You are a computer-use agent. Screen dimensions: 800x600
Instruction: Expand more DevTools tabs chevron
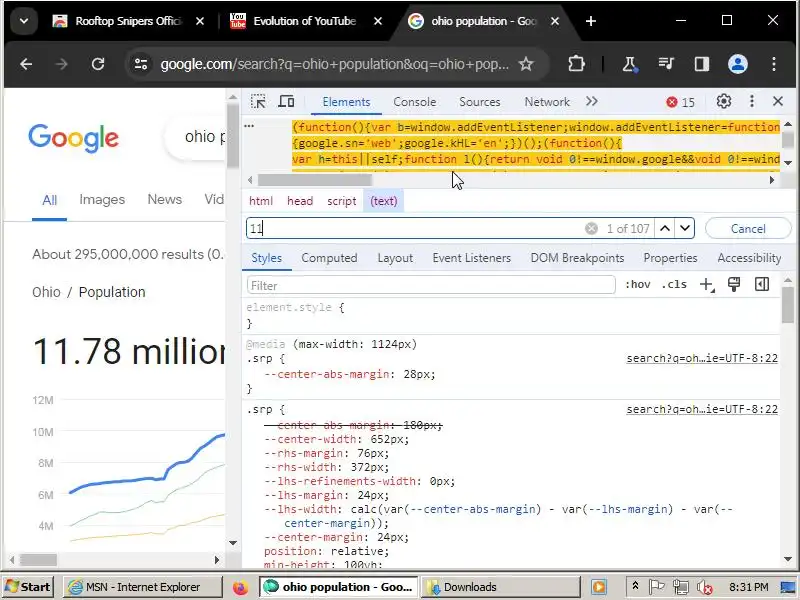coord(591,102)
